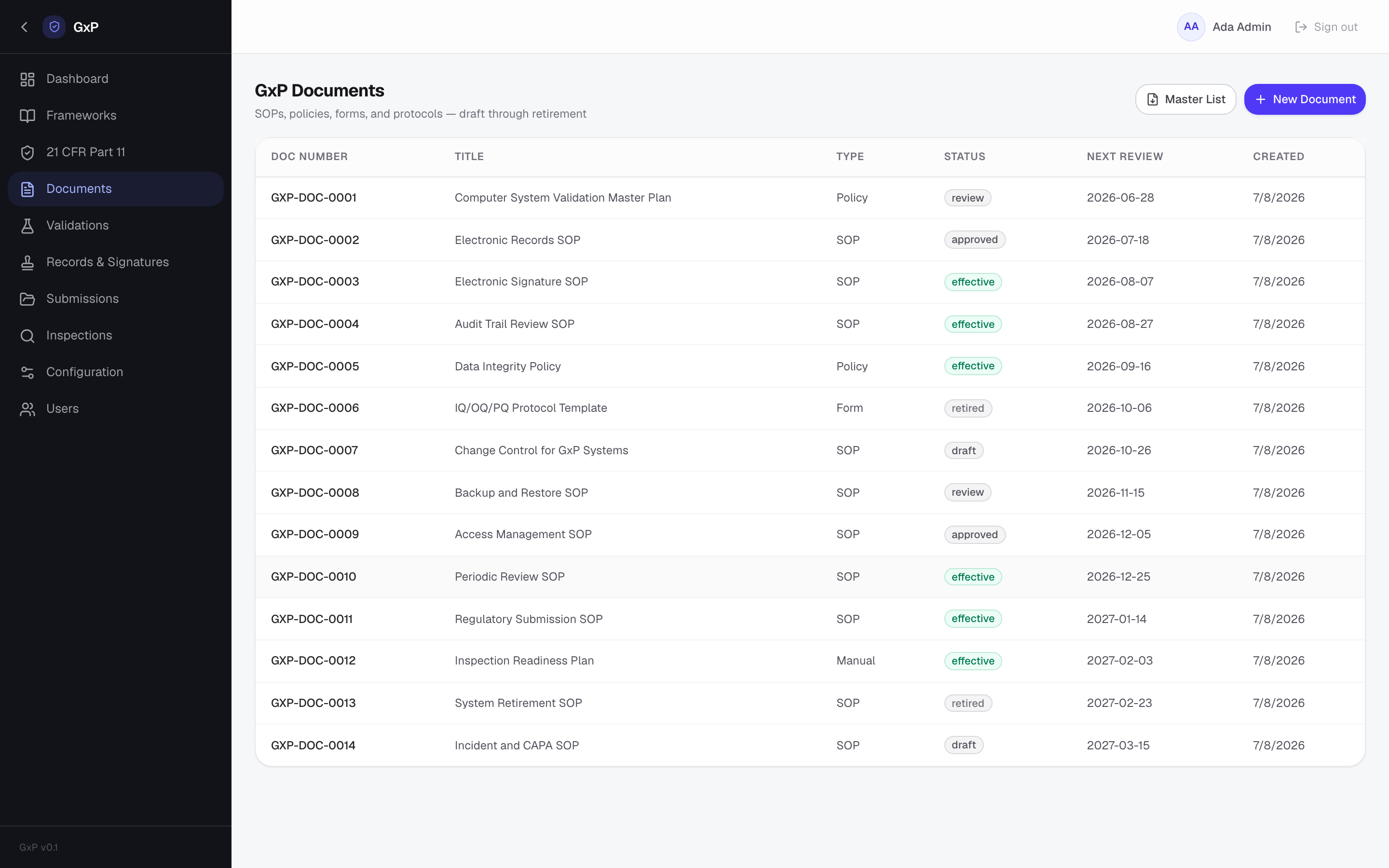Click the Manual type cell
1389x868 pixels.
[855, 661]
